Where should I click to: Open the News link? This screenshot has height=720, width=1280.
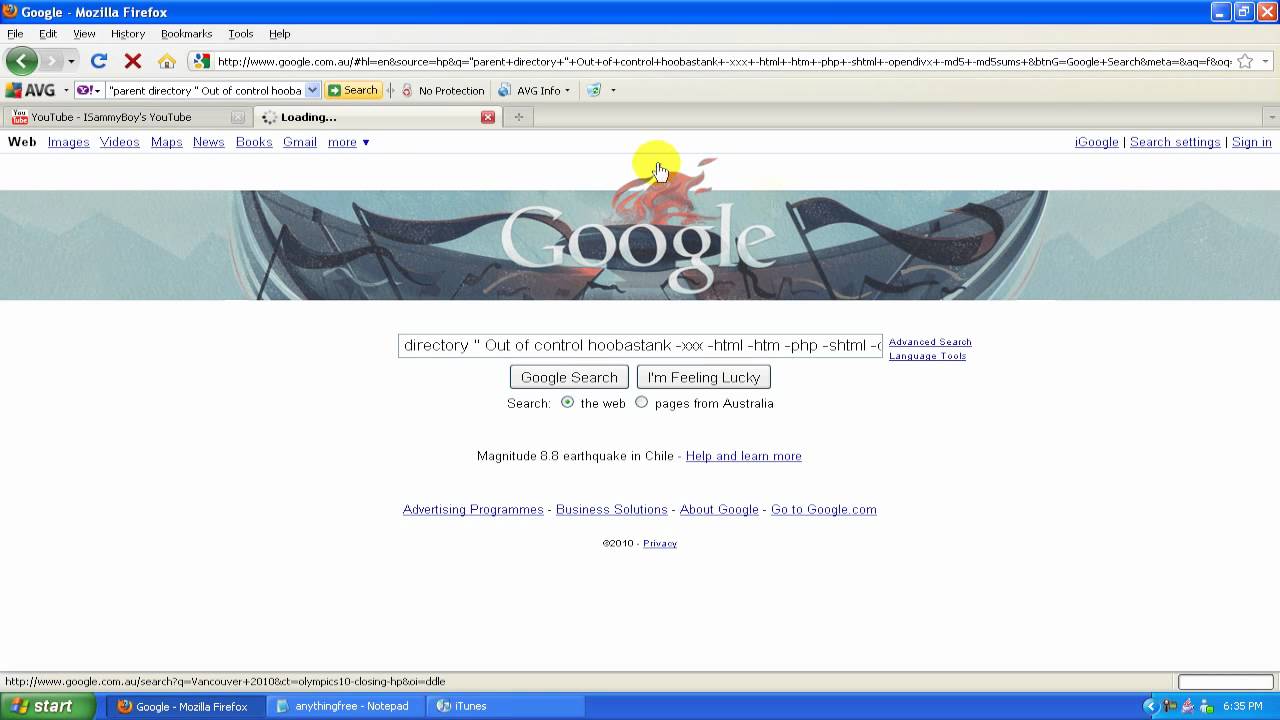click(209, 142)
